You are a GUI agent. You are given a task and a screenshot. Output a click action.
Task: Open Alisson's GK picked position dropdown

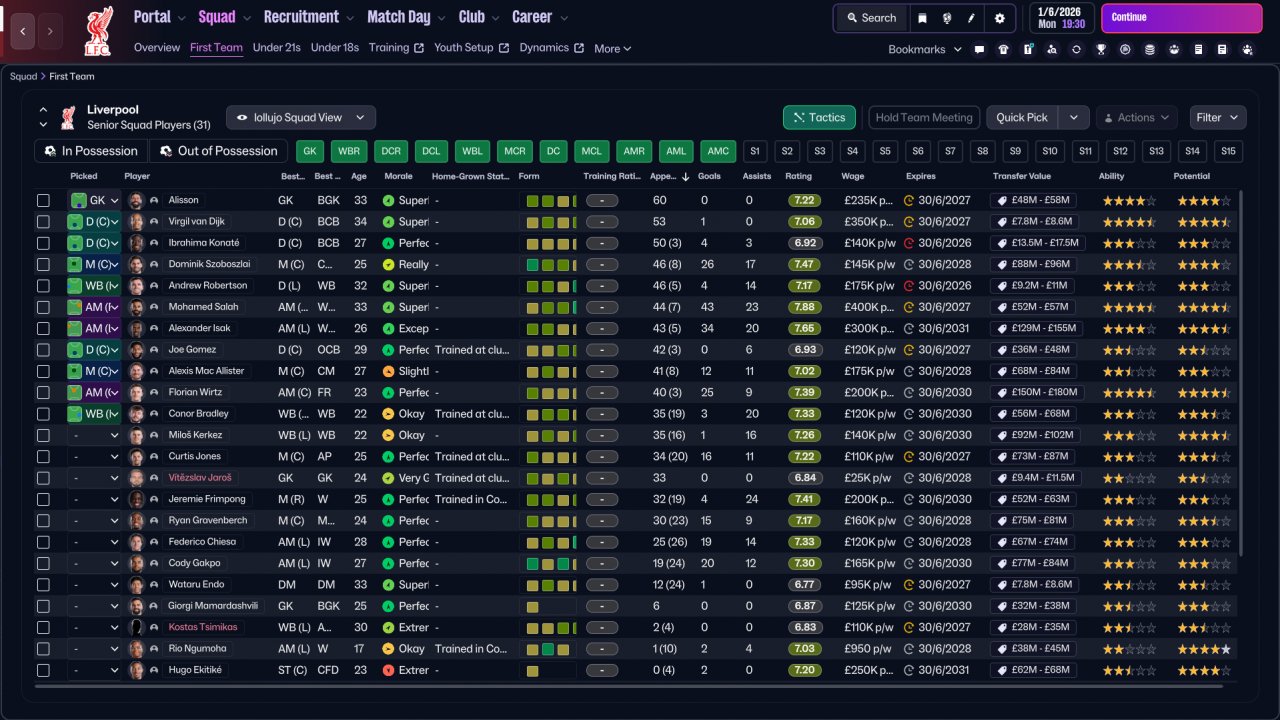click(x=94, y=200)
